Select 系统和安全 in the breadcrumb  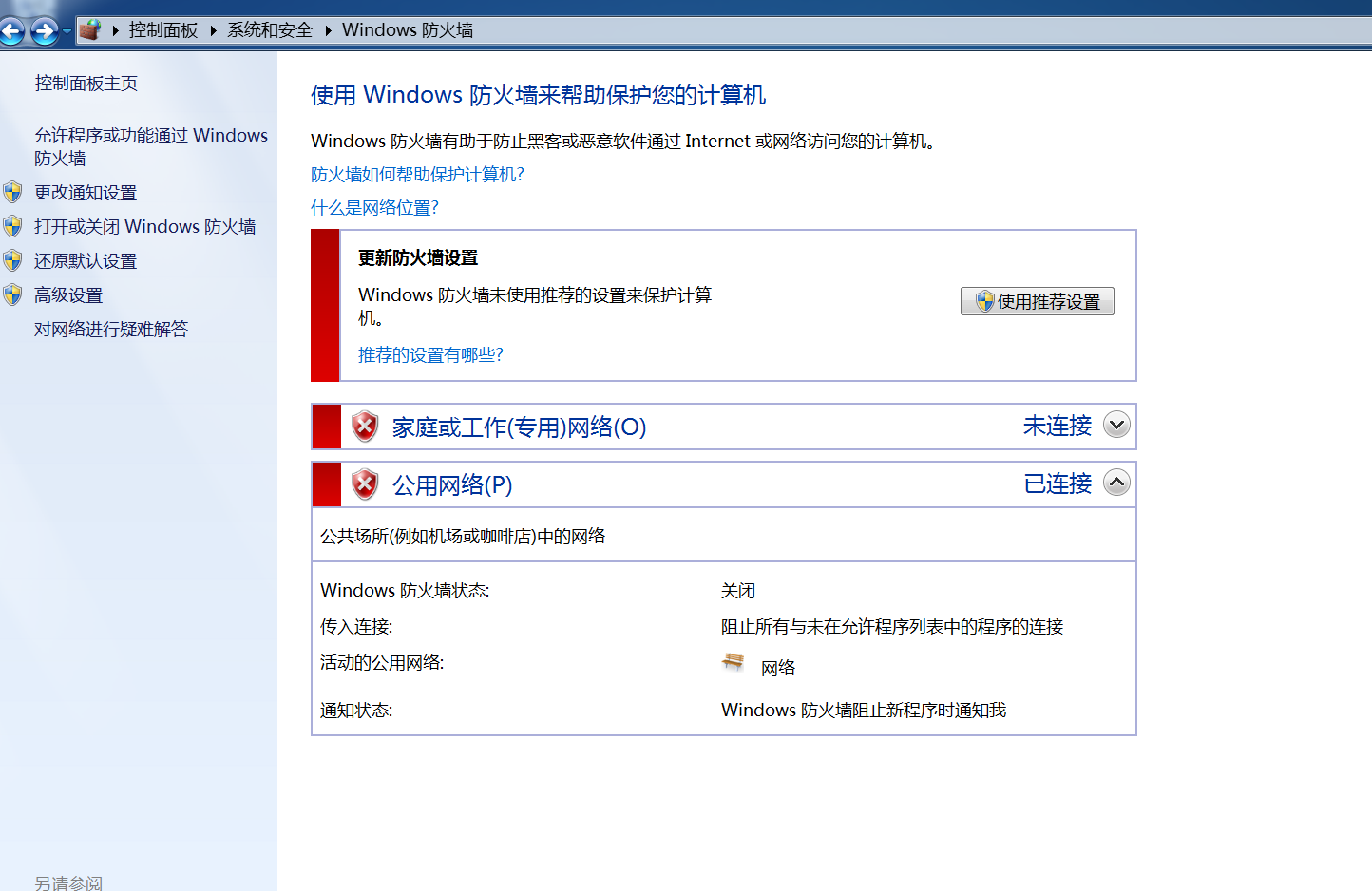point(268,29)
